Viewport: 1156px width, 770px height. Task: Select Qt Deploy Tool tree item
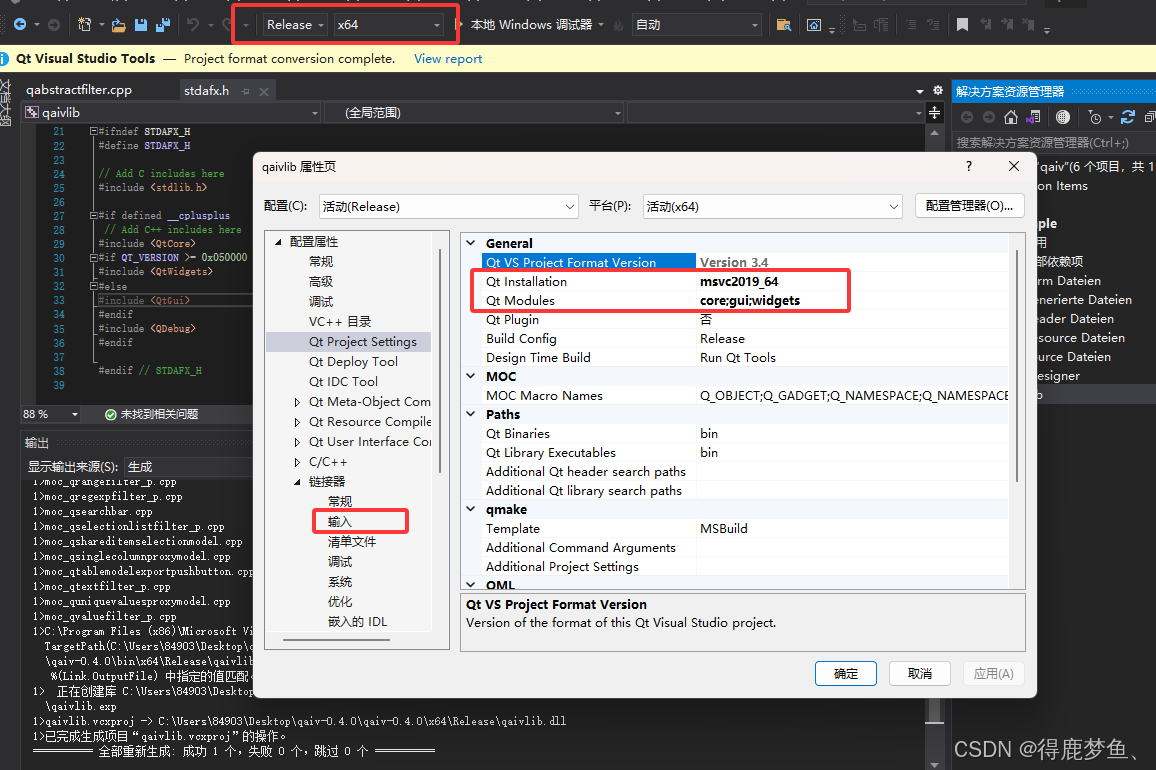click(353, 361)
